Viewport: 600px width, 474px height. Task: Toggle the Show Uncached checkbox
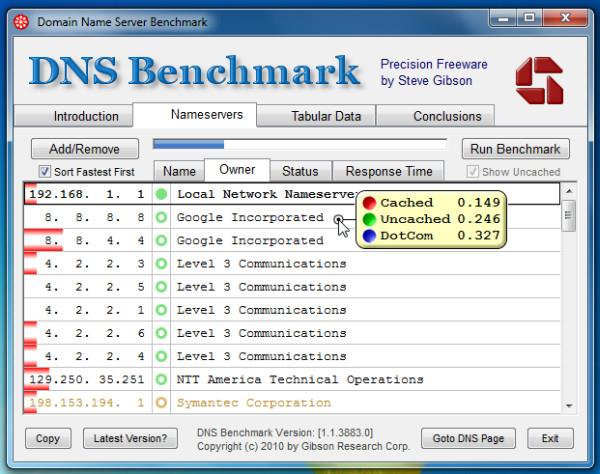tap(474, 172)
